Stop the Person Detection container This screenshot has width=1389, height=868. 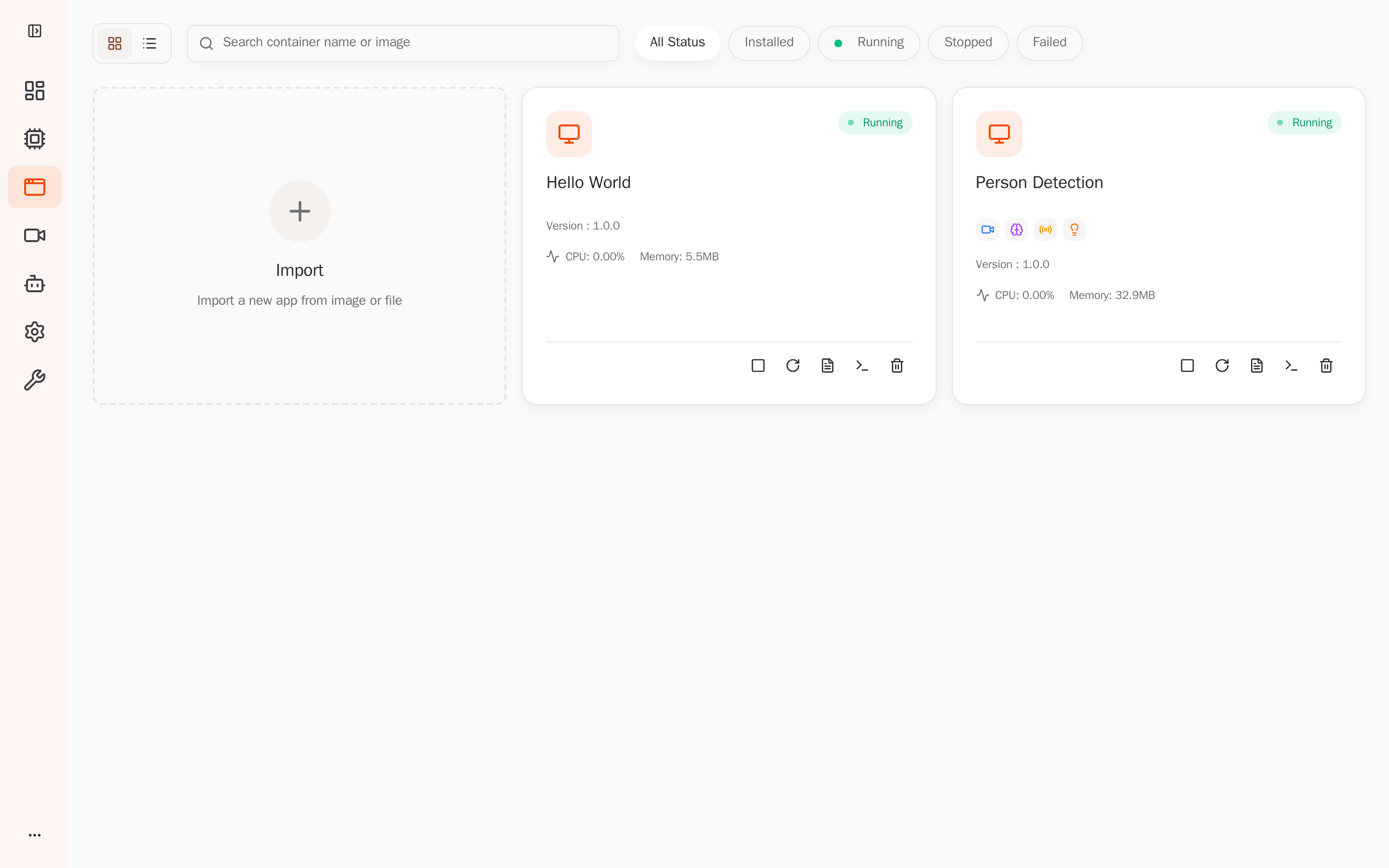[x=1187, y=366]
